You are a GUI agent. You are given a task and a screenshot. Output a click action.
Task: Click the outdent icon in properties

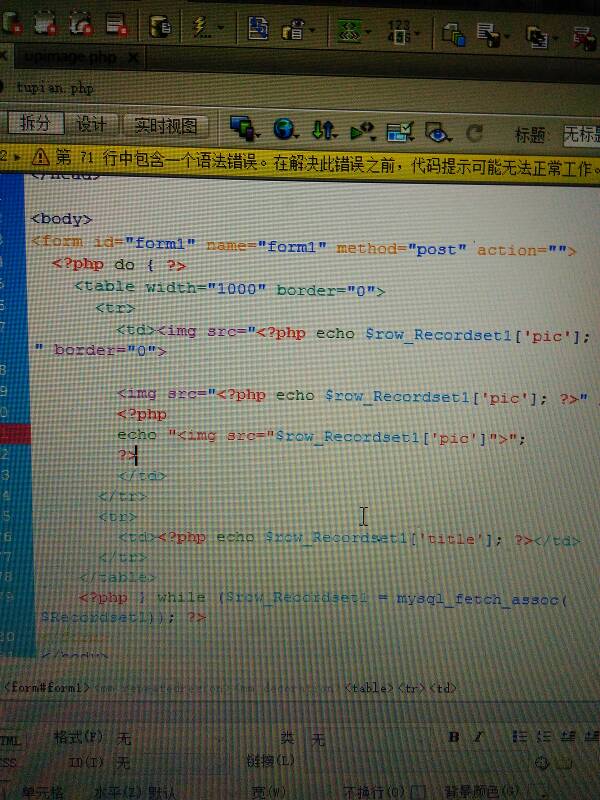pos(568,736)
